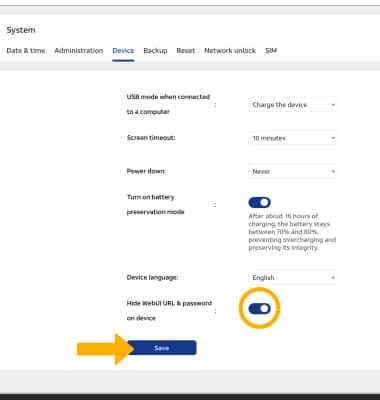Open the Backup tab
This screenshot has width=380, height=400.
pos(155,51)
